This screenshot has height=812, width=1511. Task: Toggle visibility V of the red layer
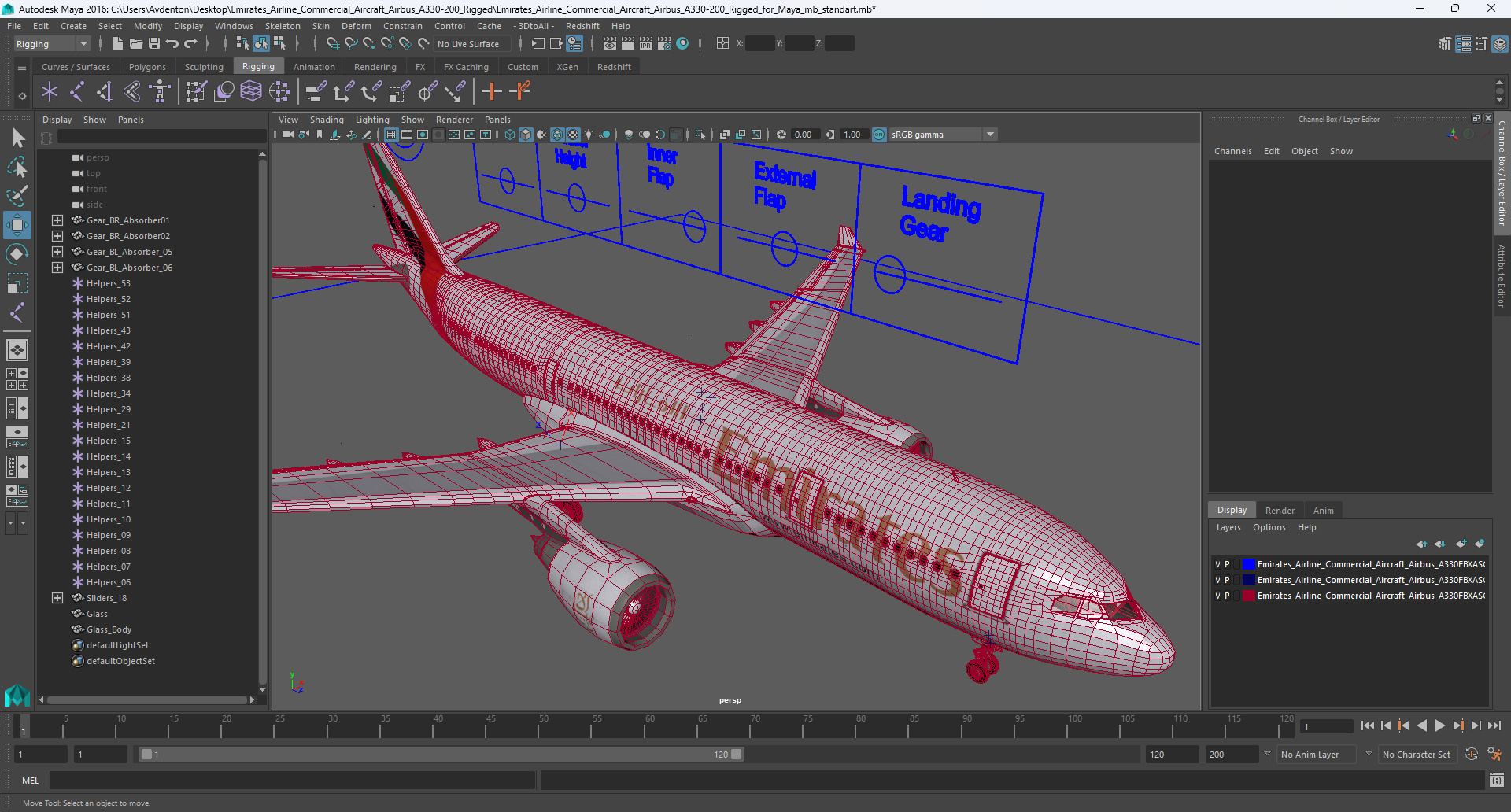(1217, 596)
